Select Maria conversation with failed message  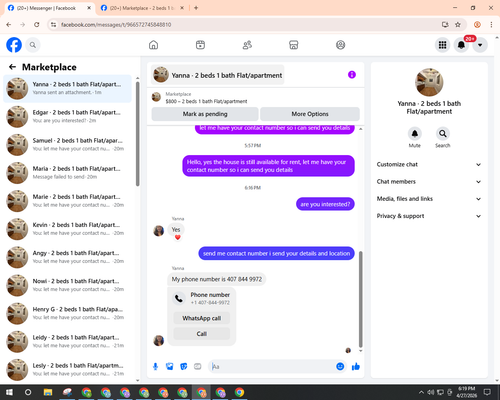[67, 173]
